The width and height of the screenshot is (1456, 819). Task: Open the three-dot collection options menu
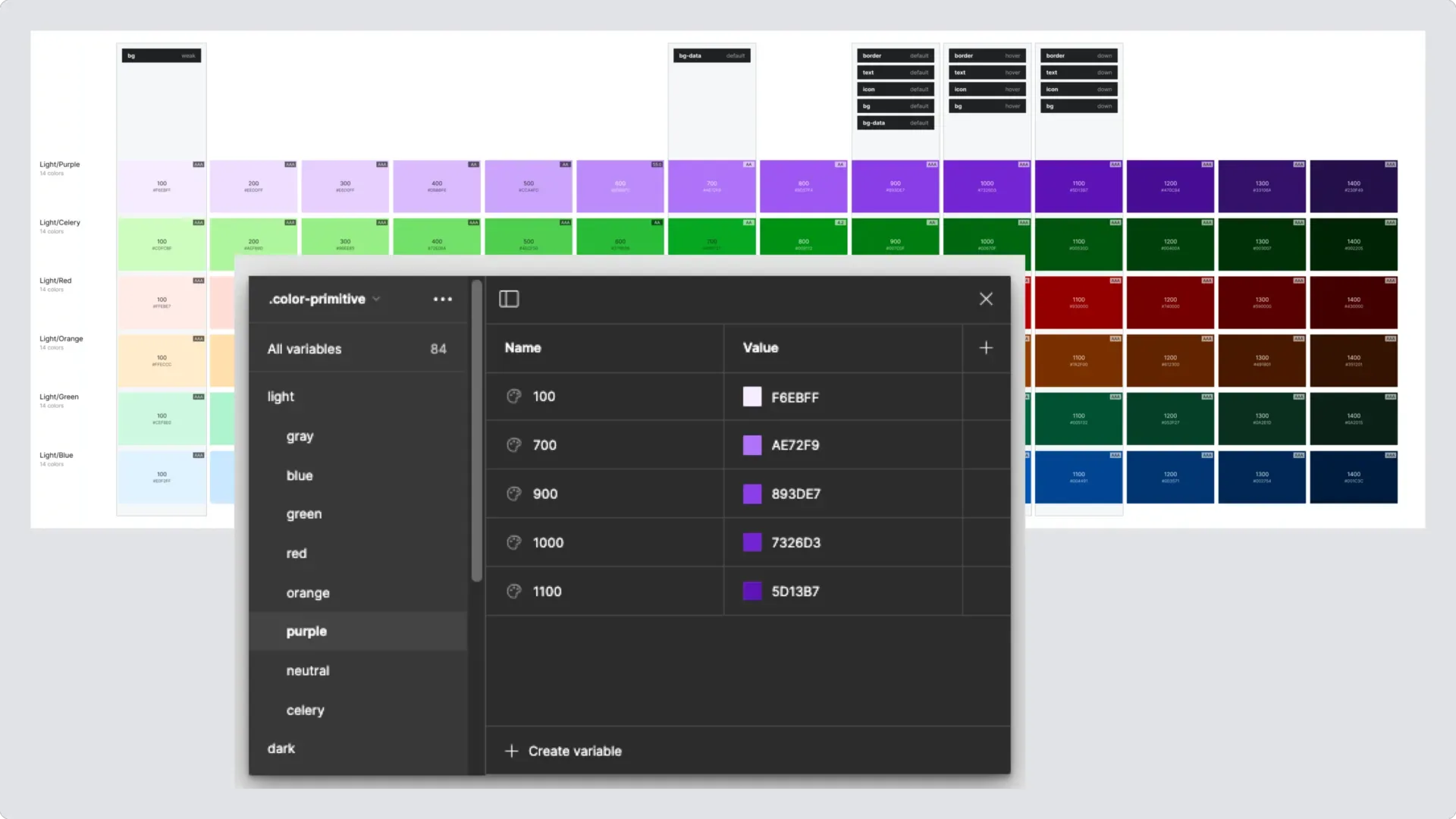click(443, 300)
